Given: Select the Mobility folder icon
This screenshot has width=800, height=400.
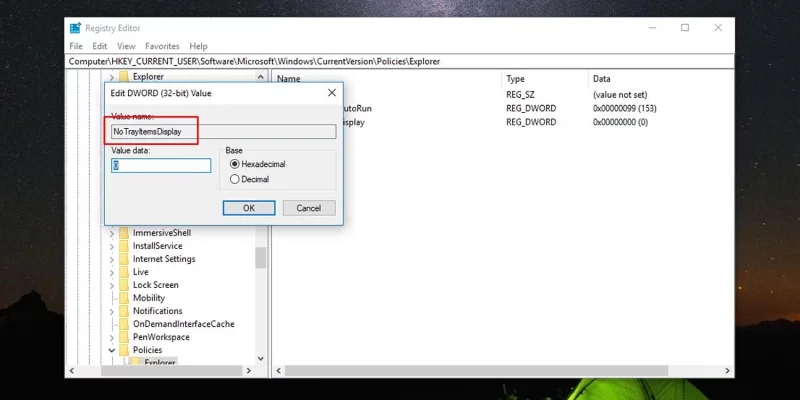Looking at the screenshot, I should (x=124, y=298).
